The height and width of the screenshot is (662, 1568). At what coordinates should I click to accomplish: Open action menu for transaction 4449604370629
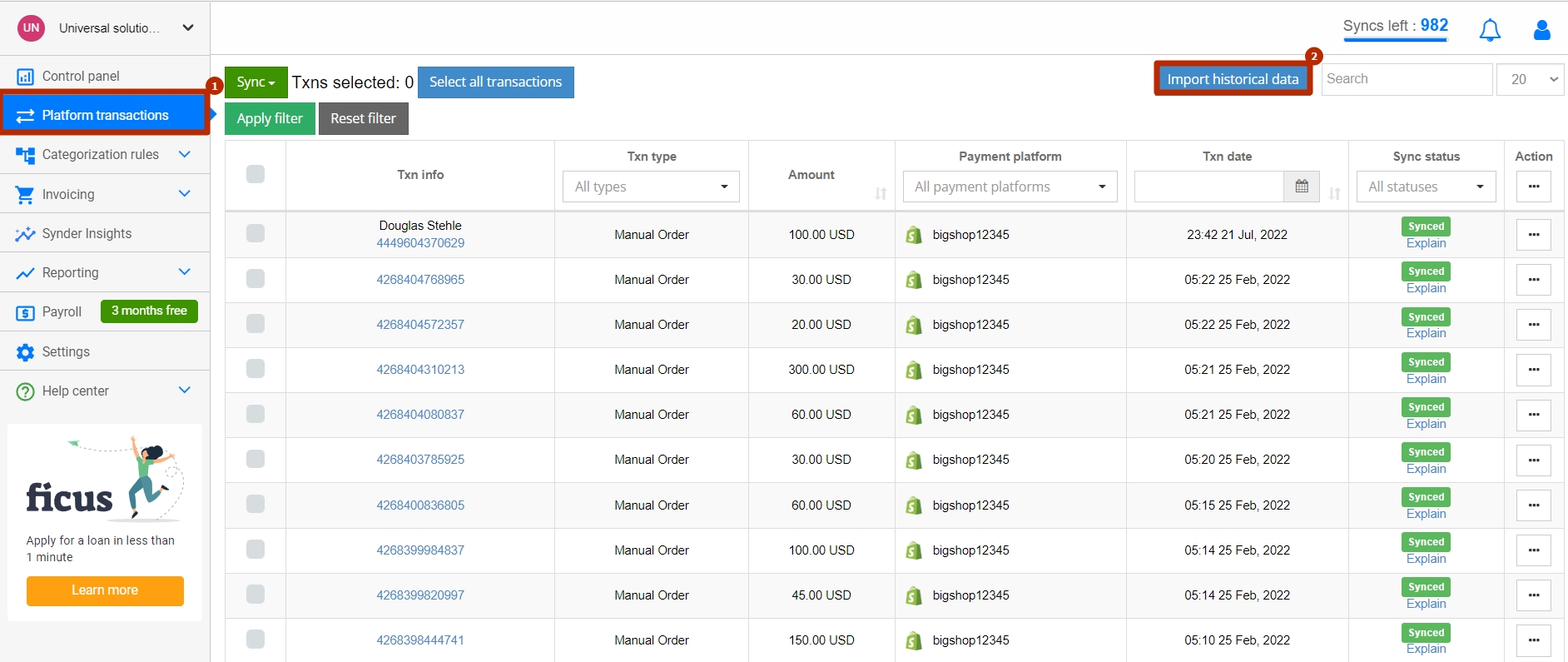1533,235
